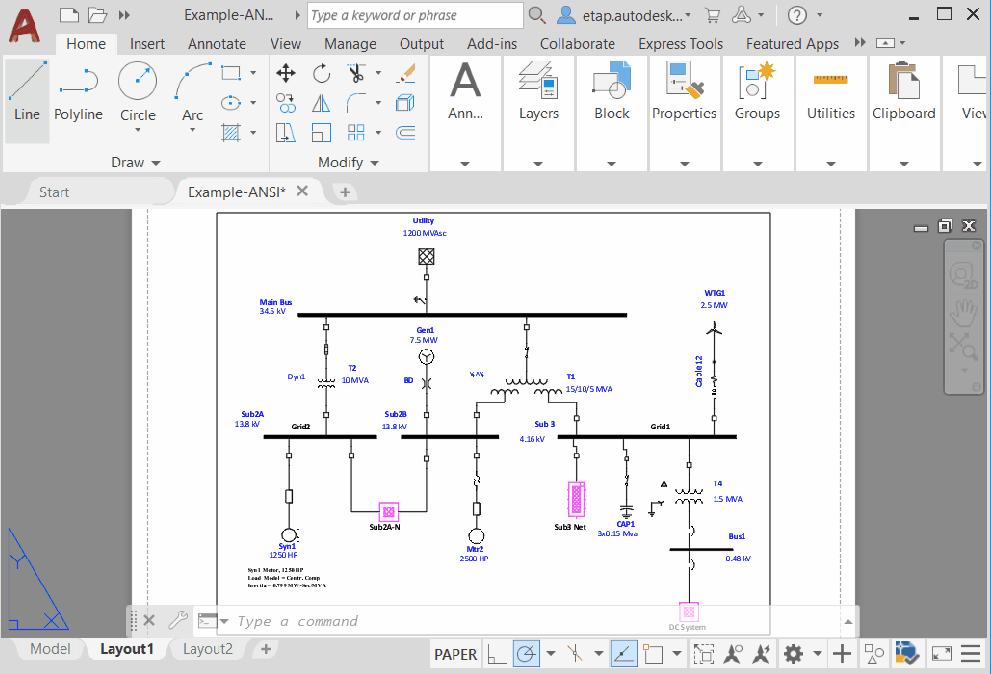Screen dimensions: 991x674
Task: Click the Hatch tool icon
Action: click(x=230, y=132)
